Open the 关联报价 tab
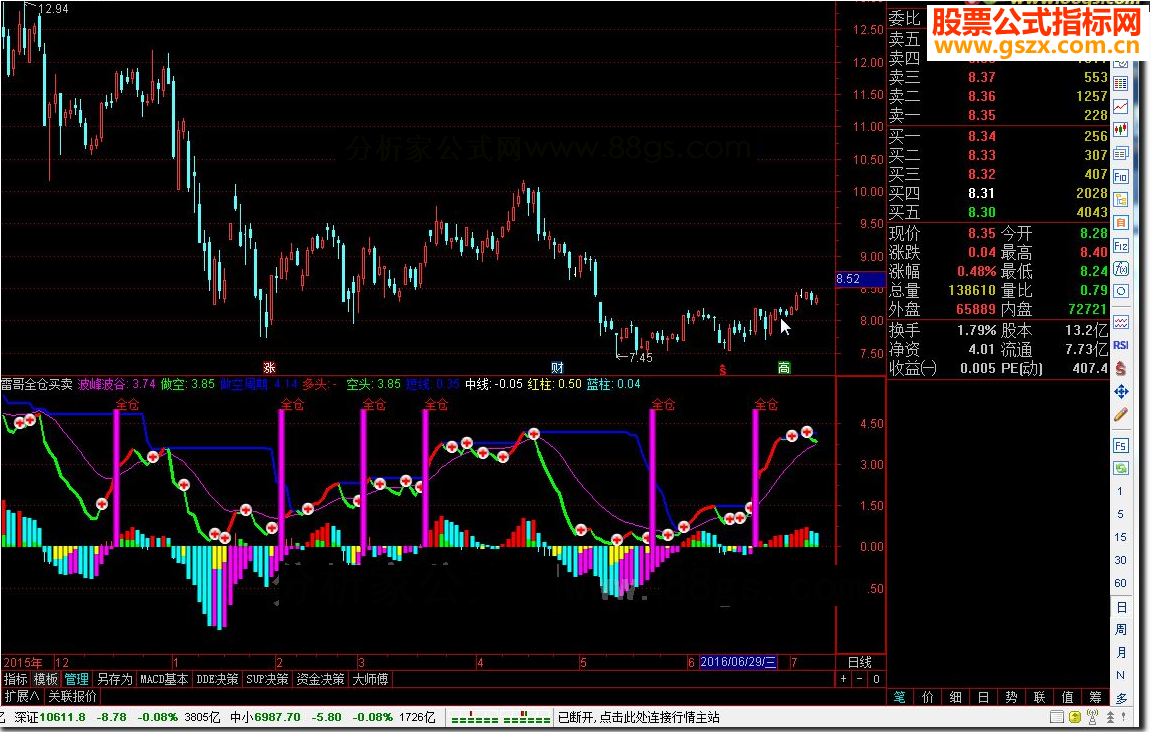1154x732 pixels. (72, 696)
